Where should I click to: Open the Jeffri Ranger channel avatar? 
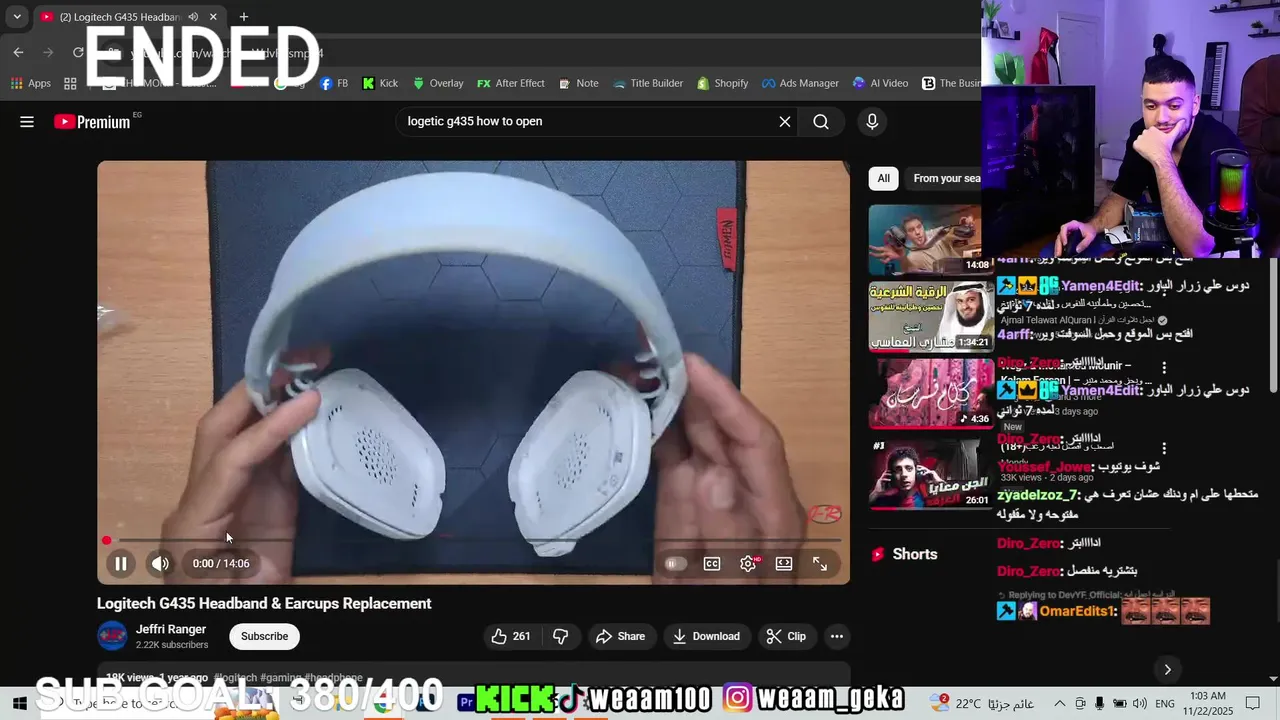point(112,636)
